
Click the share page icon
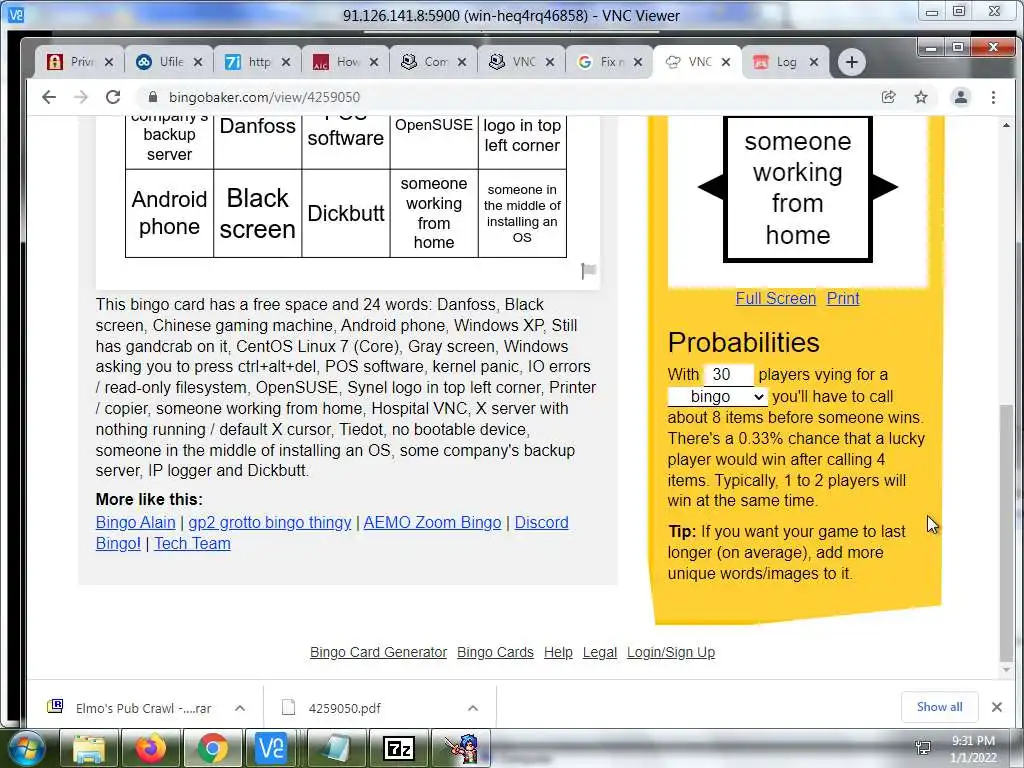pyautogui.click(x=888, y=97)
